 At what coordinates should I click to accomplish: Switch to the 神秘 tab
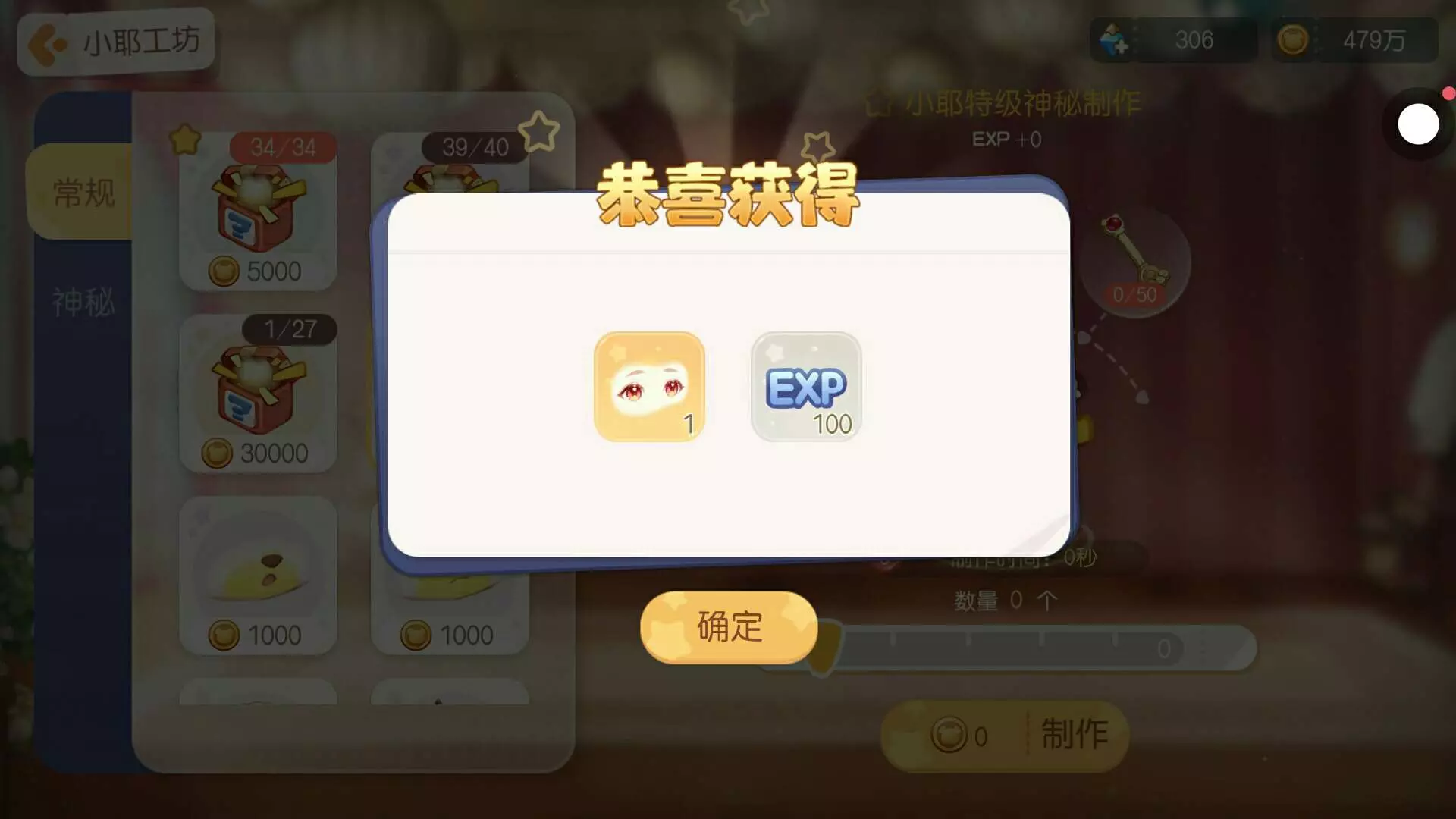83,302
